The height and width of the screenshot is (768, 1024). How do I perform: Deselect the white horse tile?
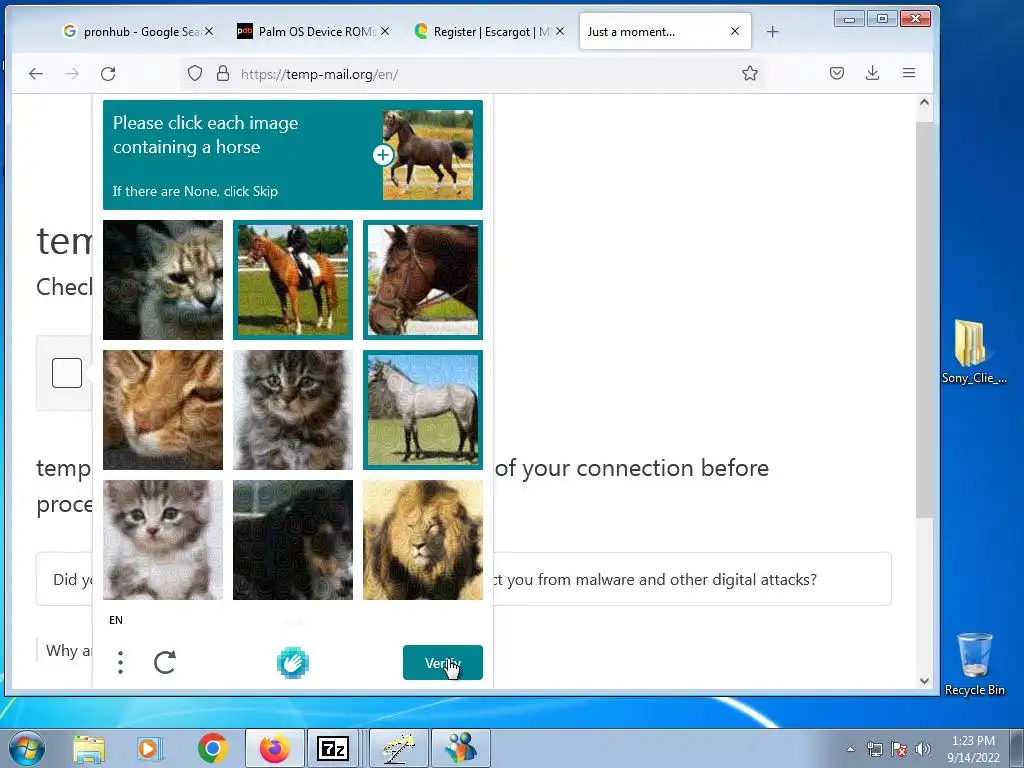coord(423,409)
